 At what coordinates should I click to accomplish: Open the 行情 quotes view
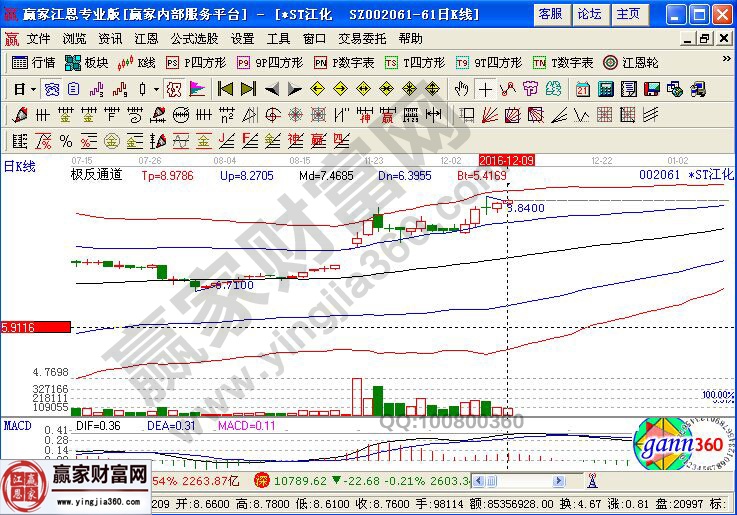[34, 62]
